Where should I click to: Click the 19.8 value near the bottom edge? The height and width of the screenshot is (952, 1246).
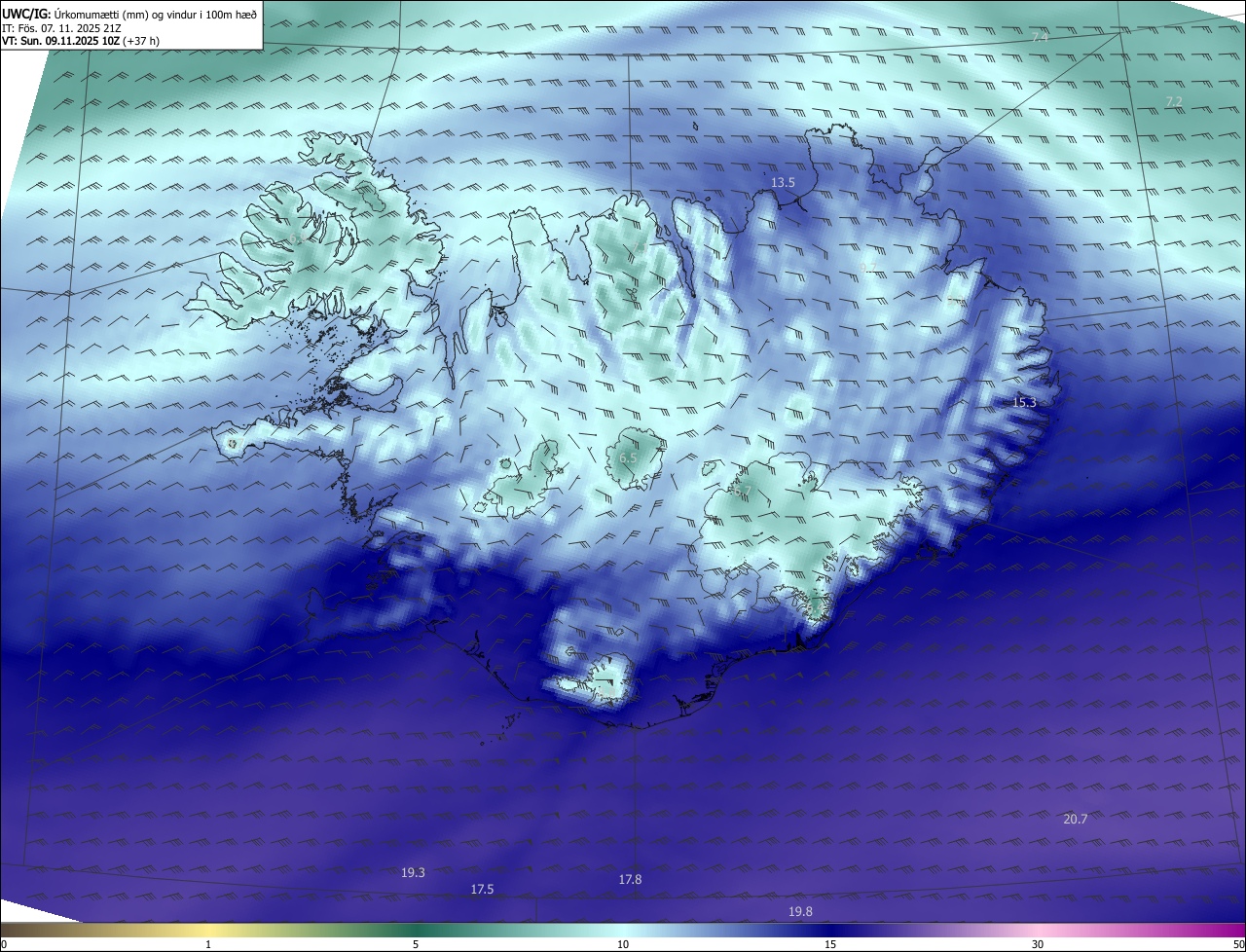tap(800, 911)
